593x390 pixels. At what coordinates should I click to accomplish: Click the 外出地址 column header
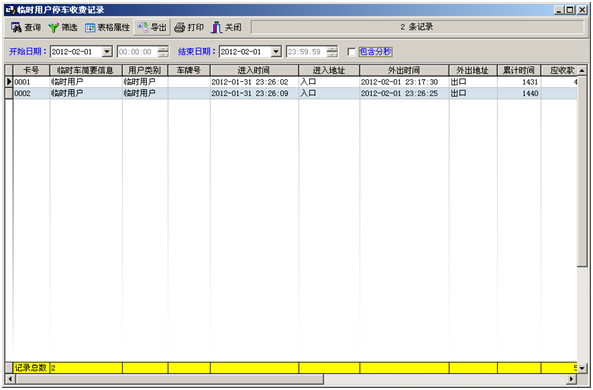click(473, 70)
